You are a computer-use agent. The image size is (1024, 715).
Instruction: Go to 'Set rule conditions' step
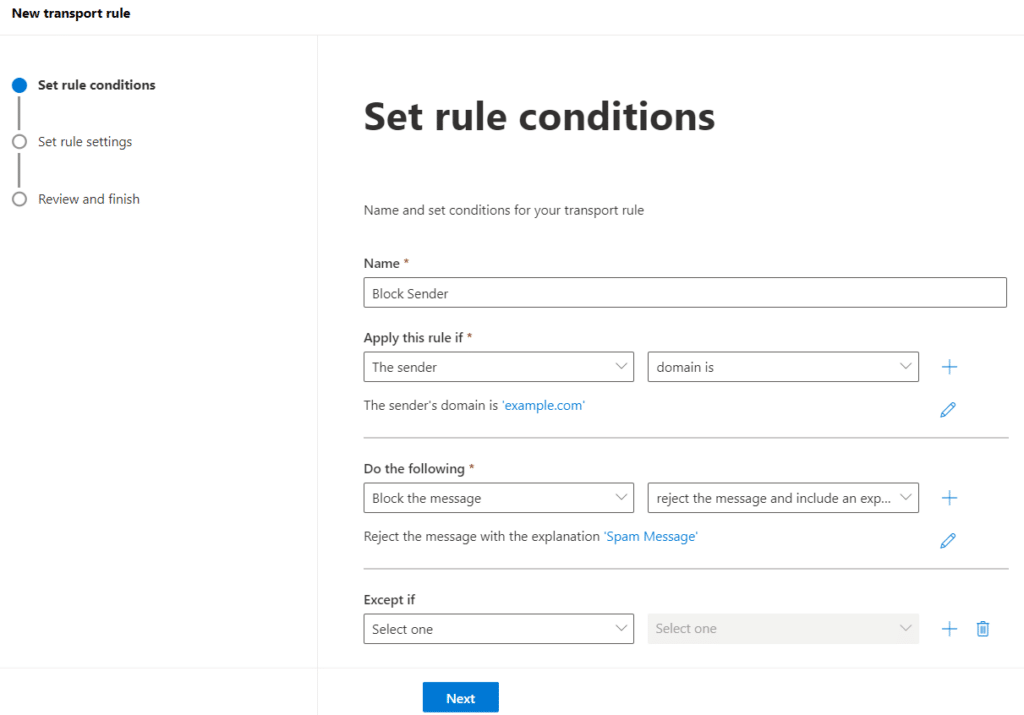(x=96, y=85)
